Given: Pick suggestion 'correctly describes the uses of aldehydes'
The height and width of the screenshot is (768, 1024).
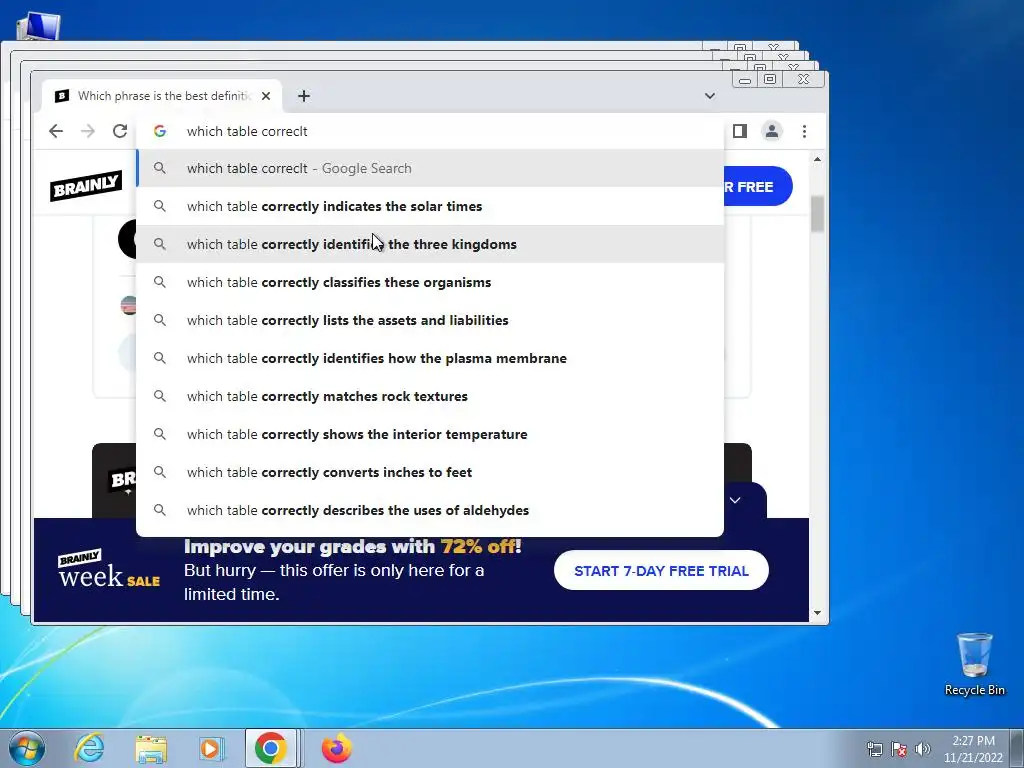Looking at the screenshot, I should pos(430,509).
